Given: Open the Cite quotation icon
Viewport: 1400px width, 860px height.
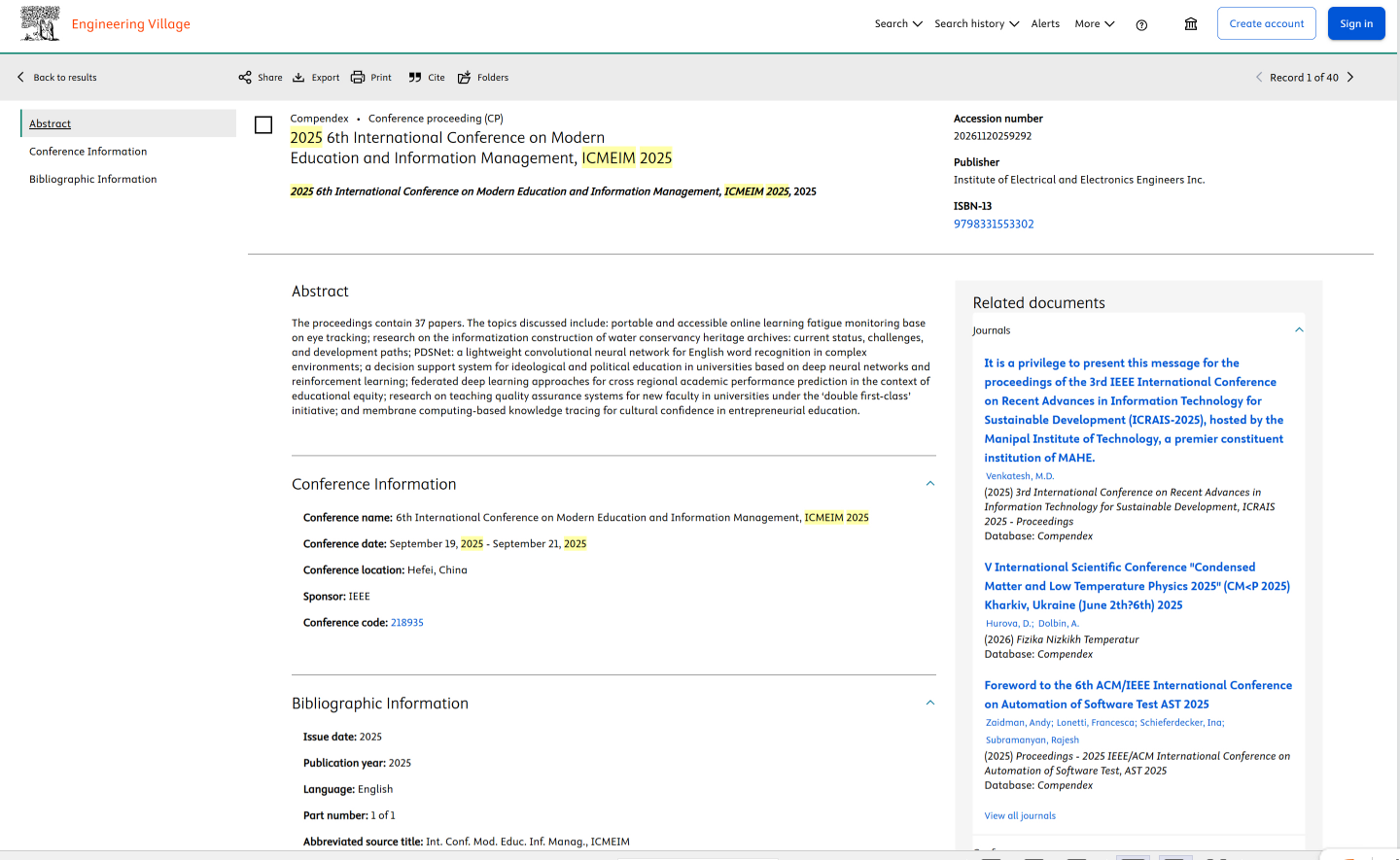Looking at the screenshot, I should pyautogui.click(x=415, y=78).
